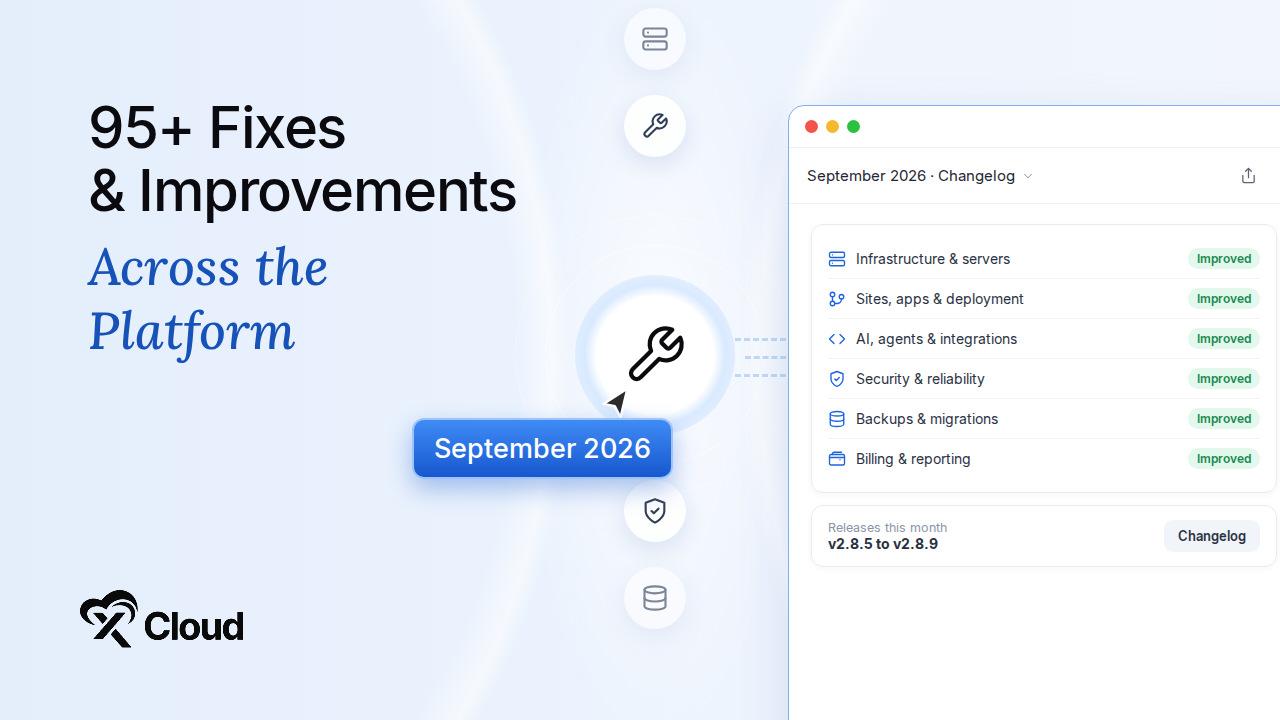Image resolution: width=1280 pixels, height=720 pixels.
Task: Click the server icon beside Infrastructure & servers
Action: click(837, 259)
